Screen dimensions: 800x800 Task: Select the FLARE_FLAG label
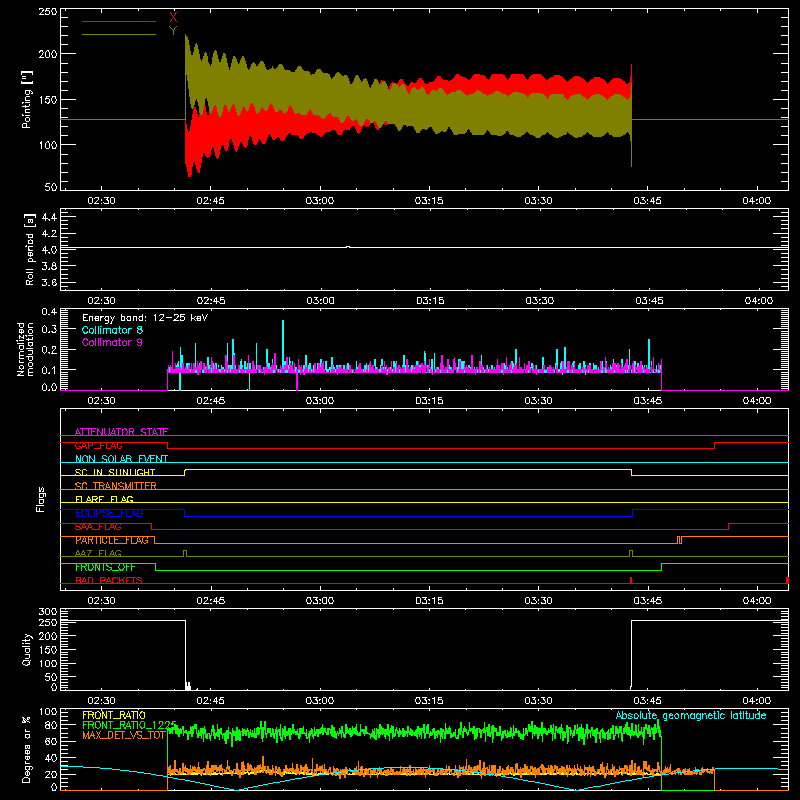click(x=104, y=499)
